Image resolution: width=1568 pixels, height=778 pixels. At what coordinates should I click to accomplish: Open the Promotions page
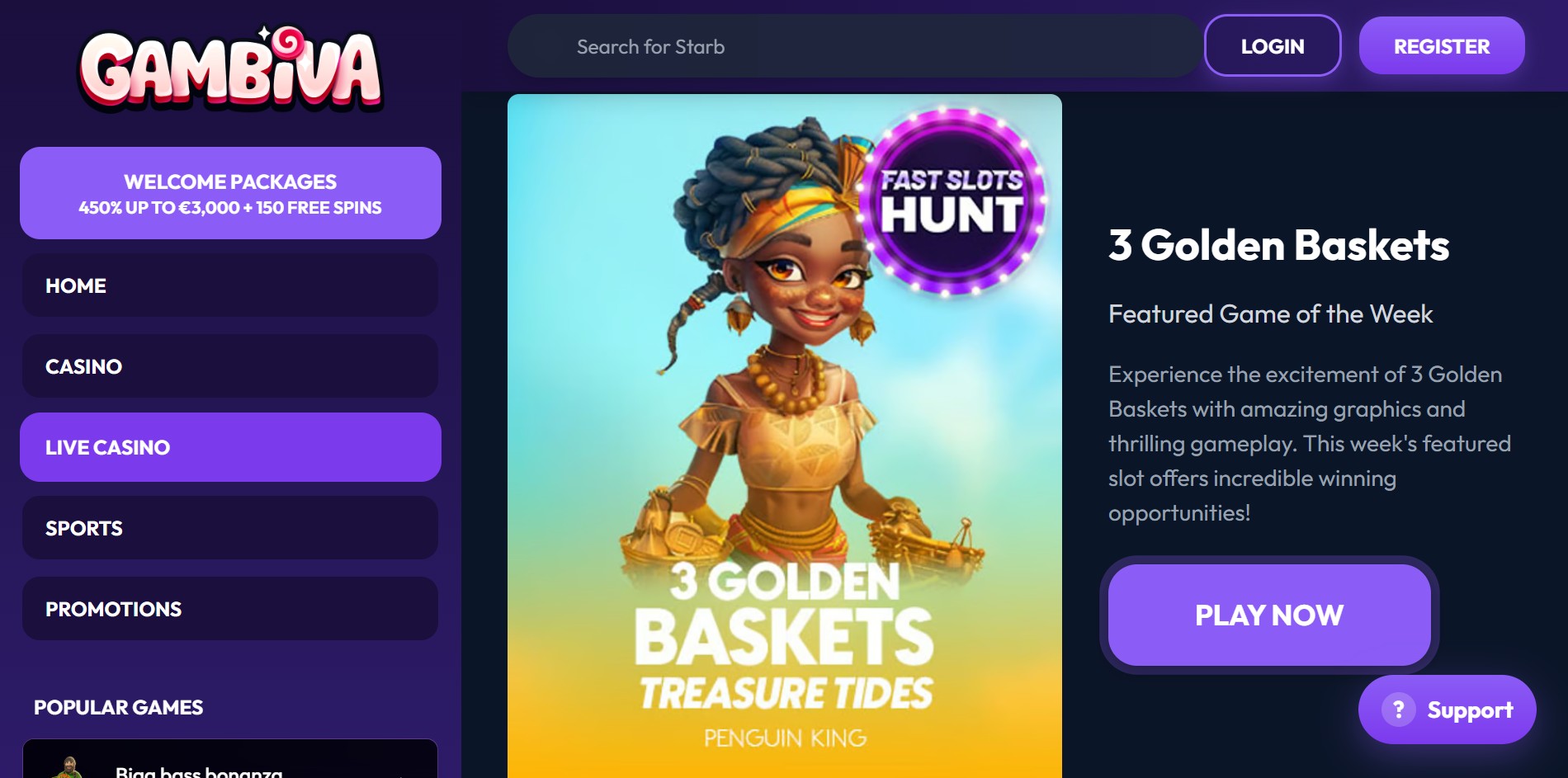230,609
